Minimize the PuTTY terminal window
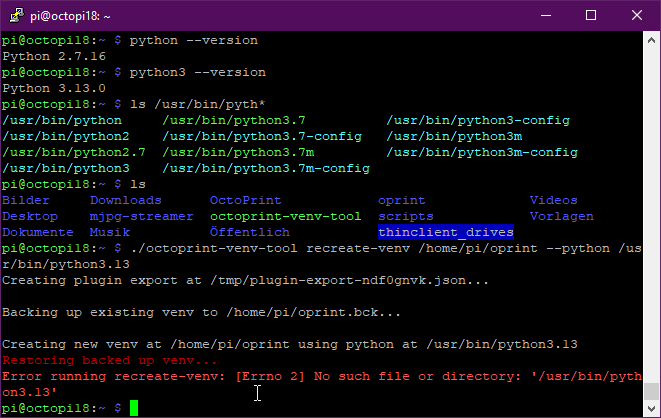The width and height of the screenshot is (661, 418). click(545, 15)
